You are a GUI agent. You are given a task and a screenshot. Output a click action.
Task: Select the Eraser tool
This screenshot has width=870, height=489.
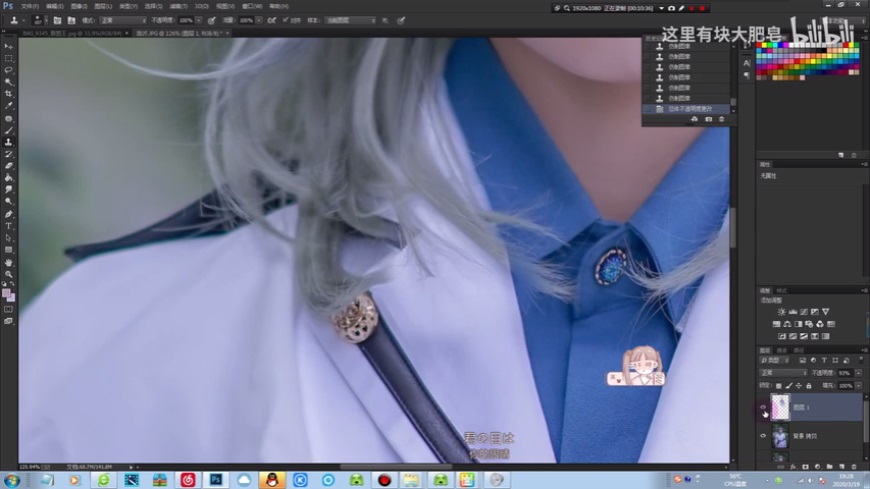pyautogui.click(x=8, y=166)
